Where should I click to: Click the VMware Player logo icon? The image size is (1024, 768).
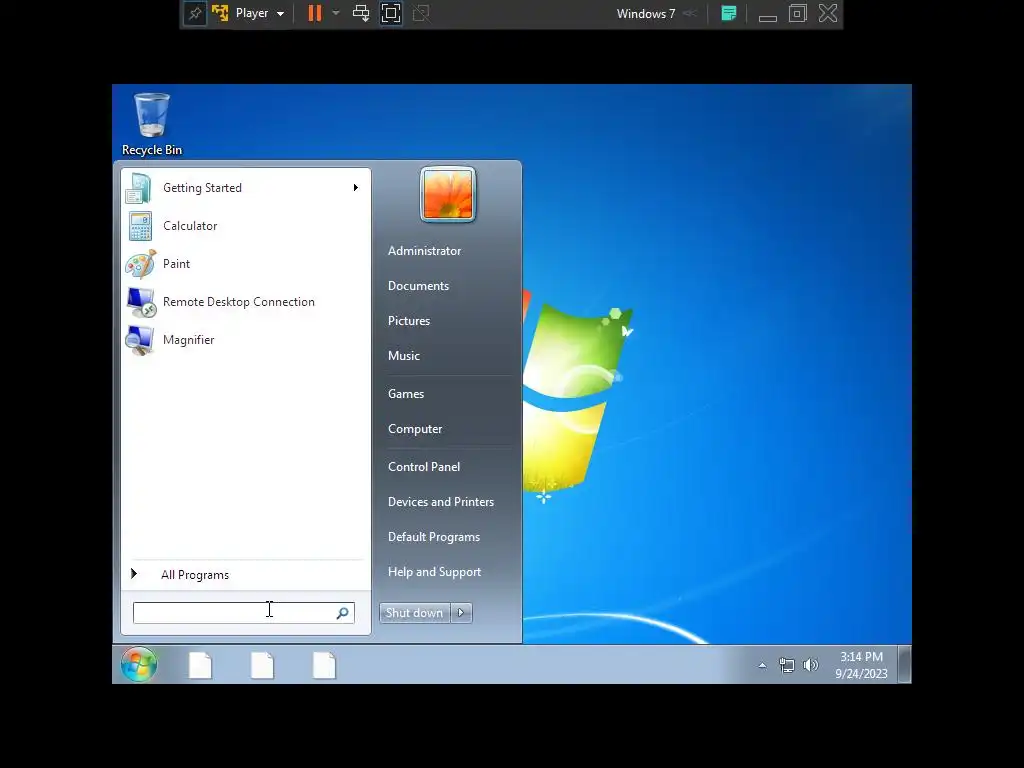[220, 13]
